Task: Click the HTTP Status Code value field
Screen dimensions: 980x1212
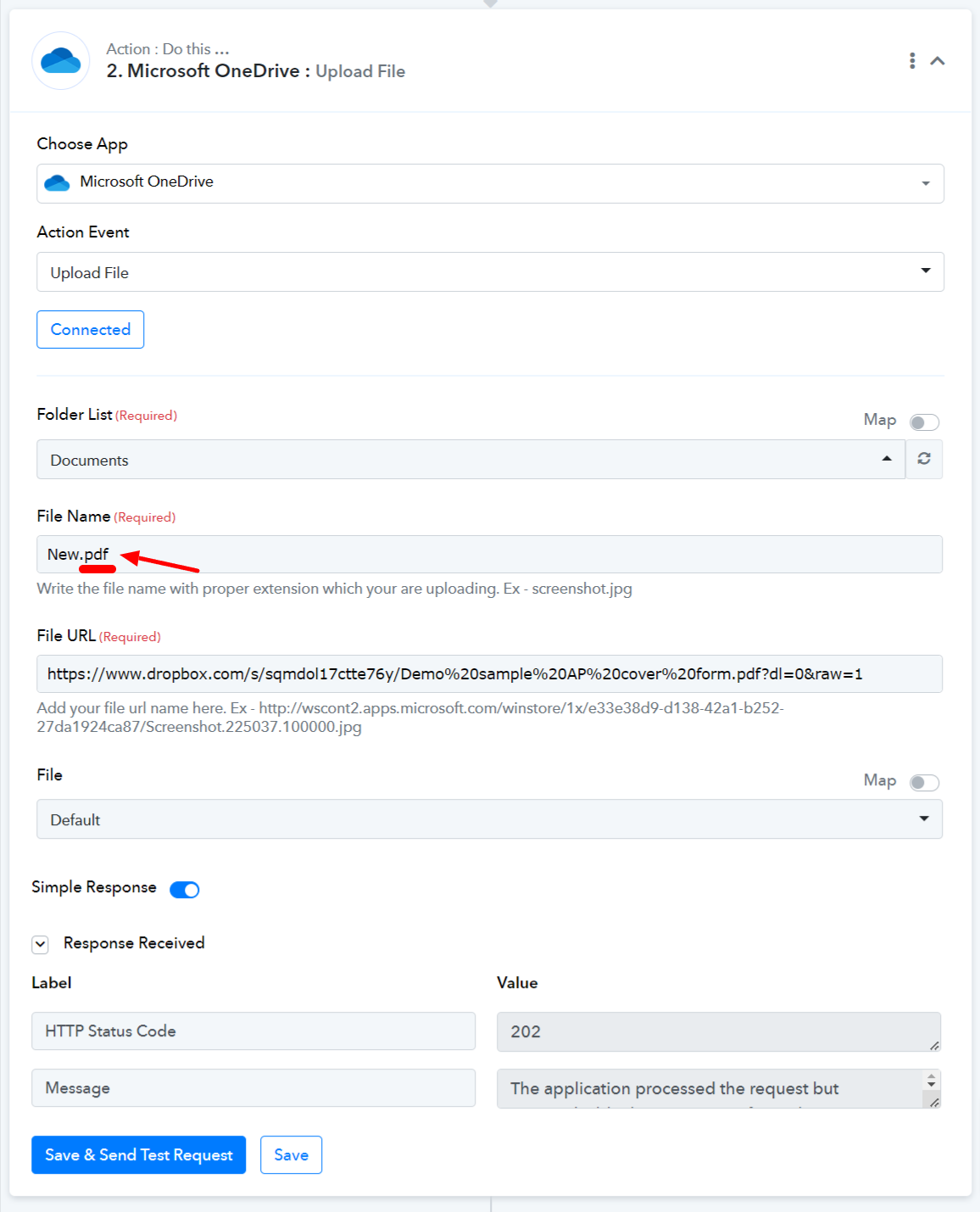Action: tap(718, 1031)
